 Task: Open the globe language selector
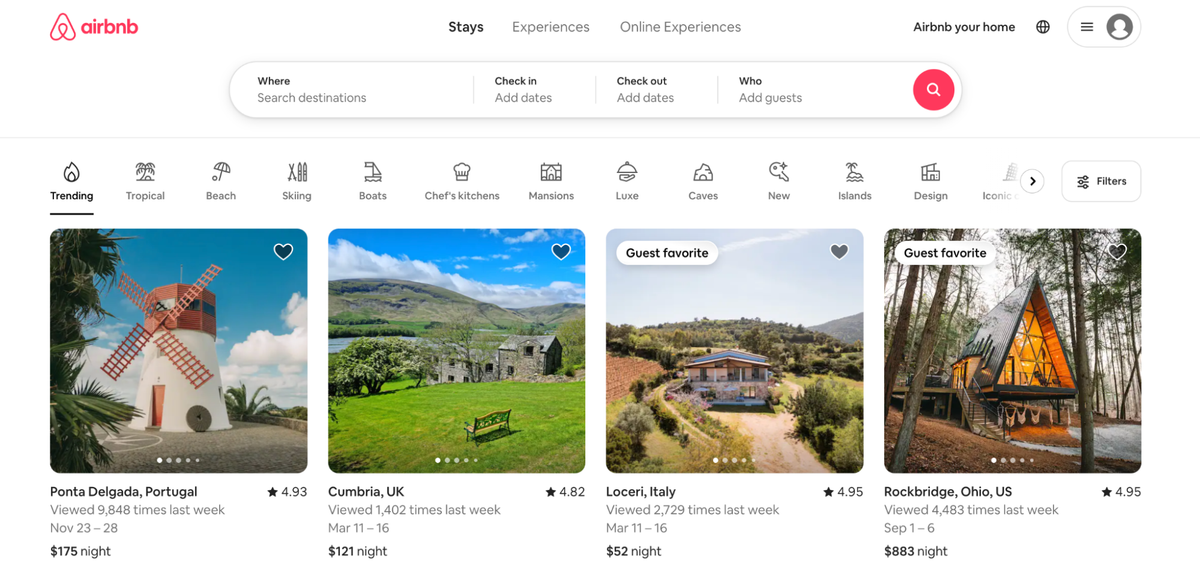click(x=1043, y=27)
